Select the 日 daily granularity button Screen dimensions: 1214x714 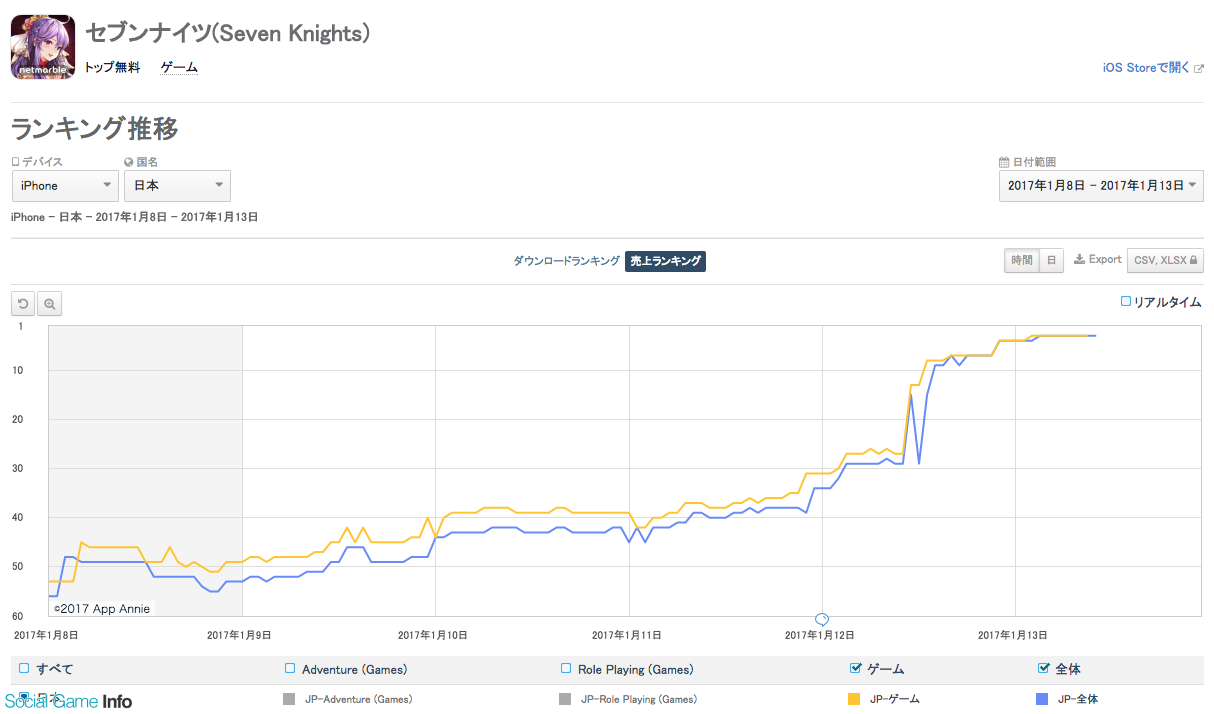1052,260
